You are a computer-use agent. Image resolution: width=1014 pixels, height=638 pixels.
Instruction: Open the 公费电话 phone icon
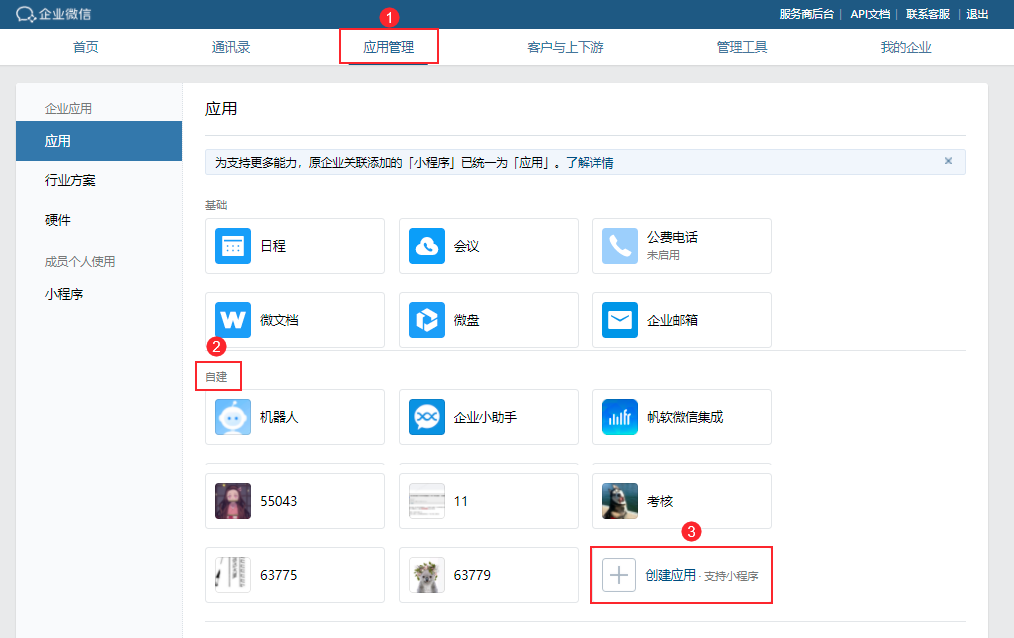pyautogui.click(x=620, y=246)
